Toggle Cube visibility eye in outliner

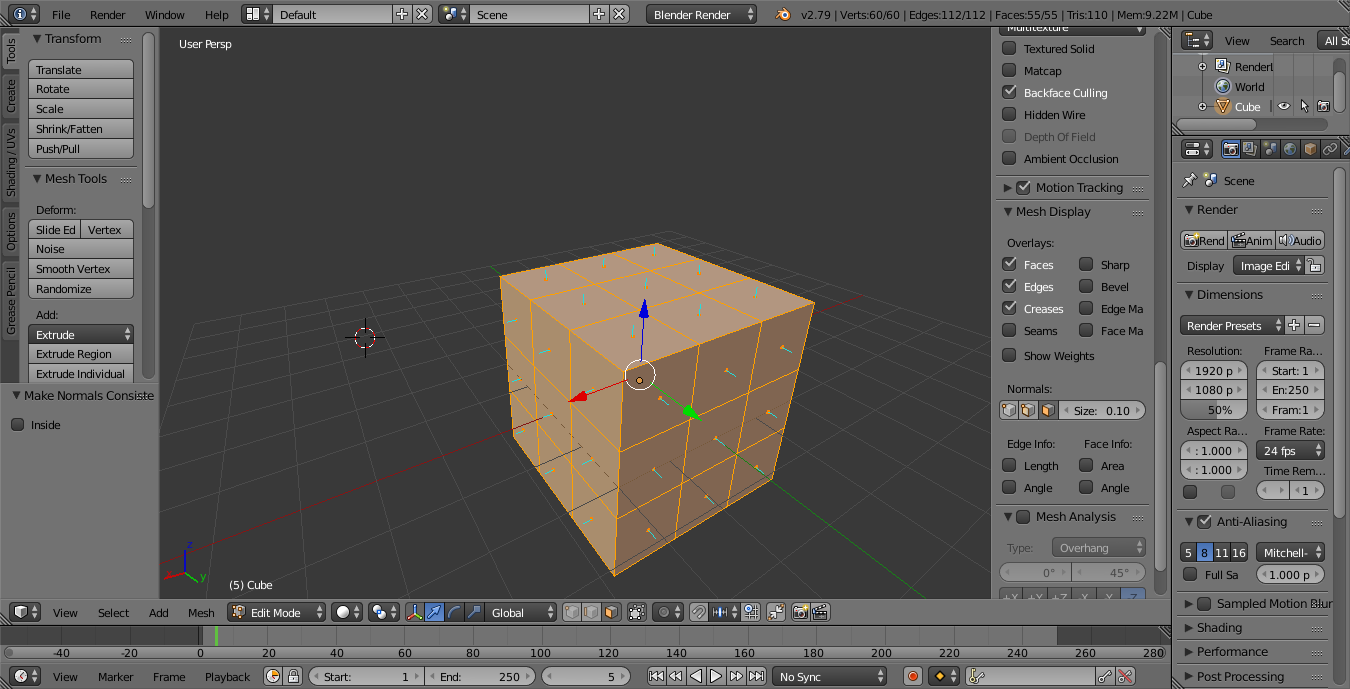(x=1284, y=106)
